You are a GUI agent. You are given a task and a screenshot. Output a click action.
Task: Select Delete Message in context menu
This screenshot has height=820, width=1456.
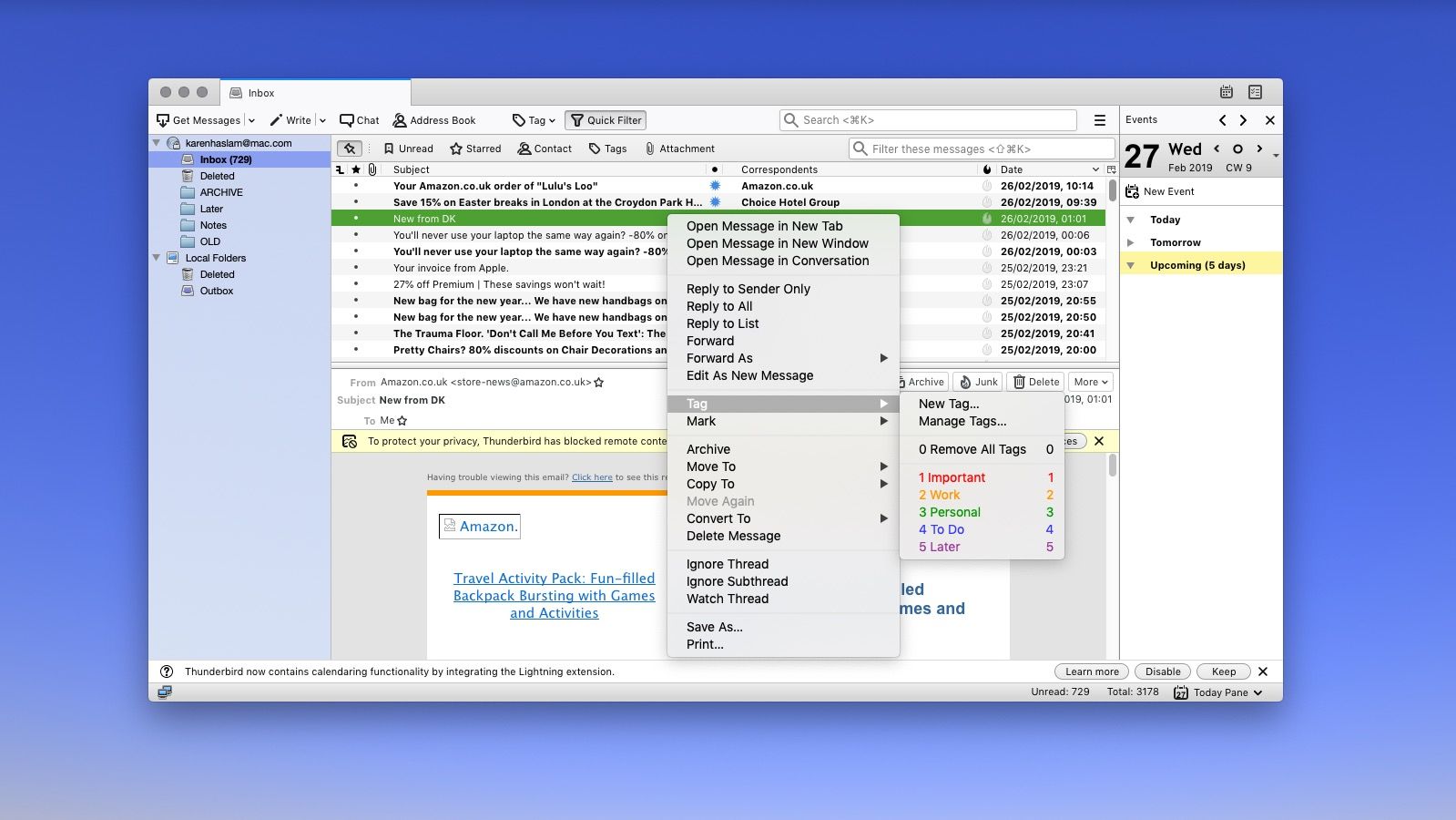783,536
